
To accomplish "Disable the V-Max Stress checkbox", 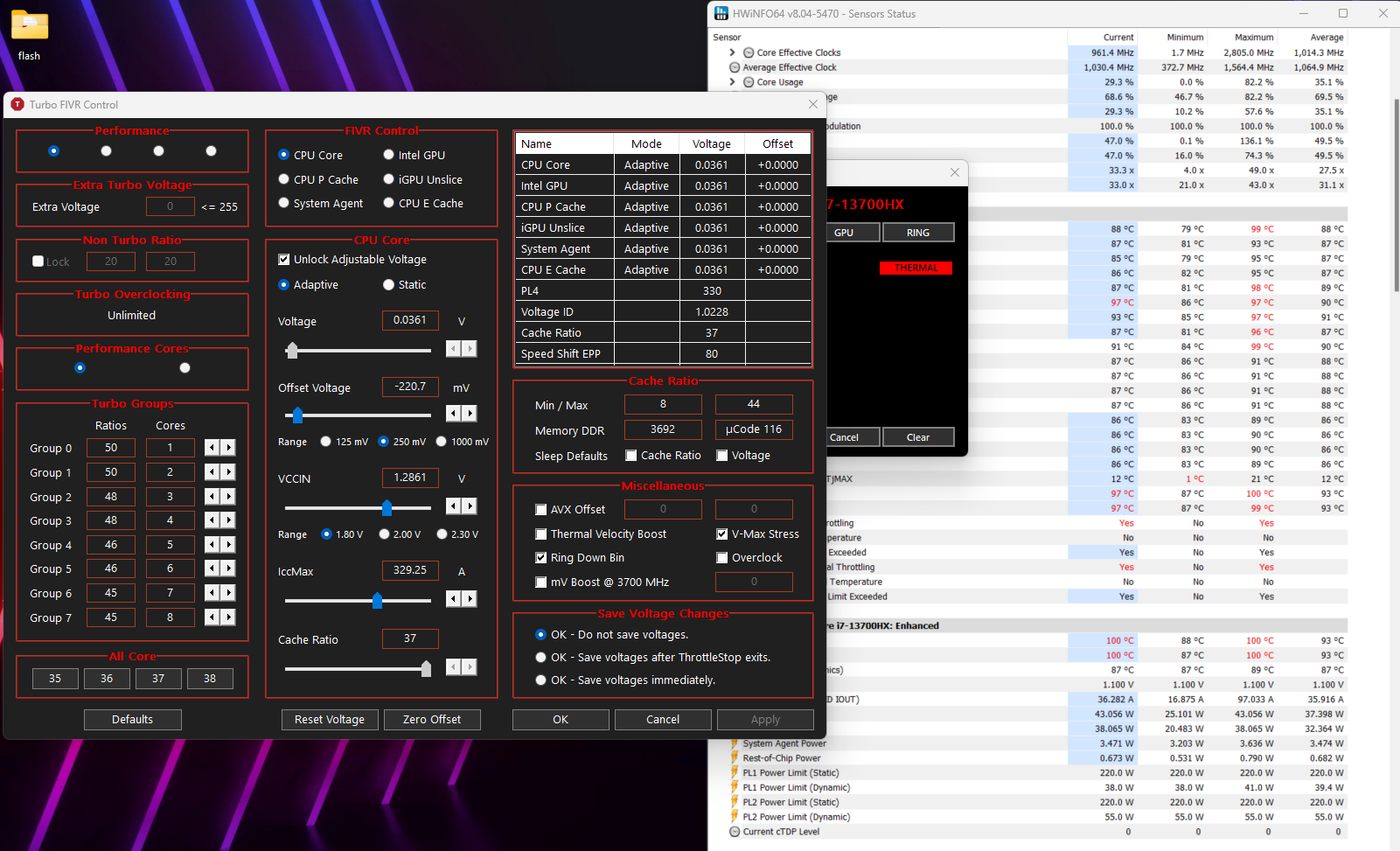I will point(722,534).
